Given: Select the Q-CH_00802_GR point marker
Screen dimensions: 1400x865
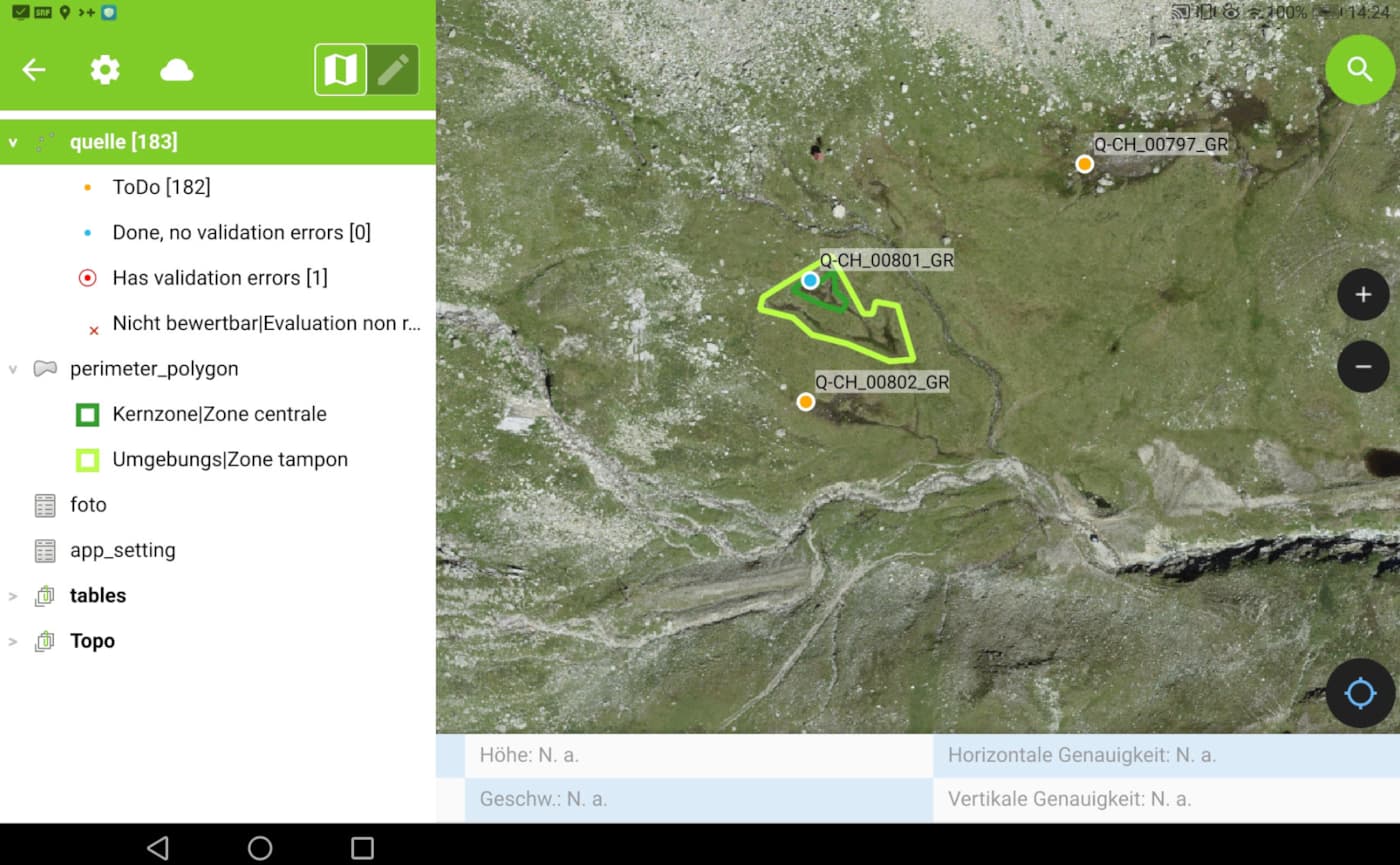Looking at the screenshot, I should (x=806, y=400).
